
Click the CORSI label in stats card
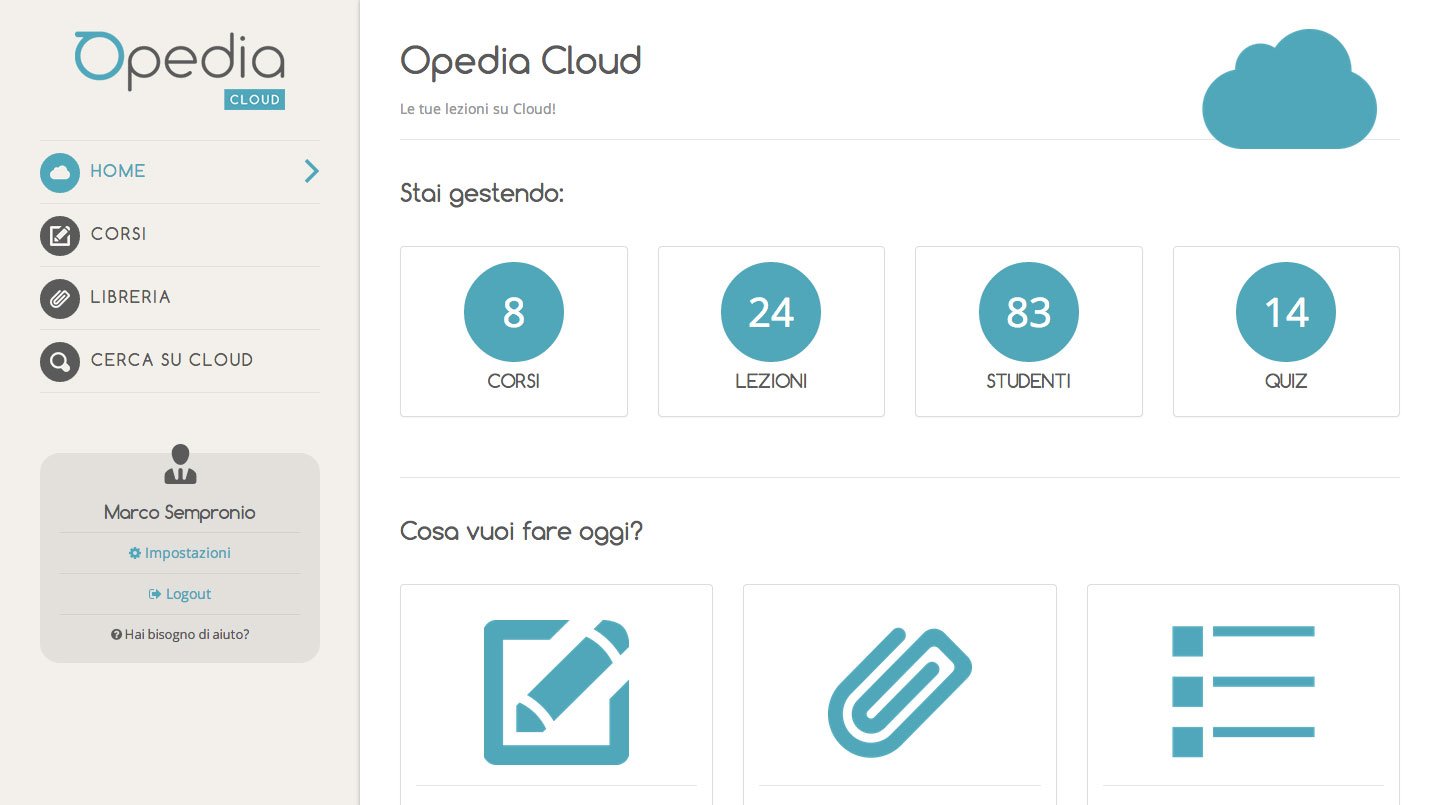tap(514, 381)
